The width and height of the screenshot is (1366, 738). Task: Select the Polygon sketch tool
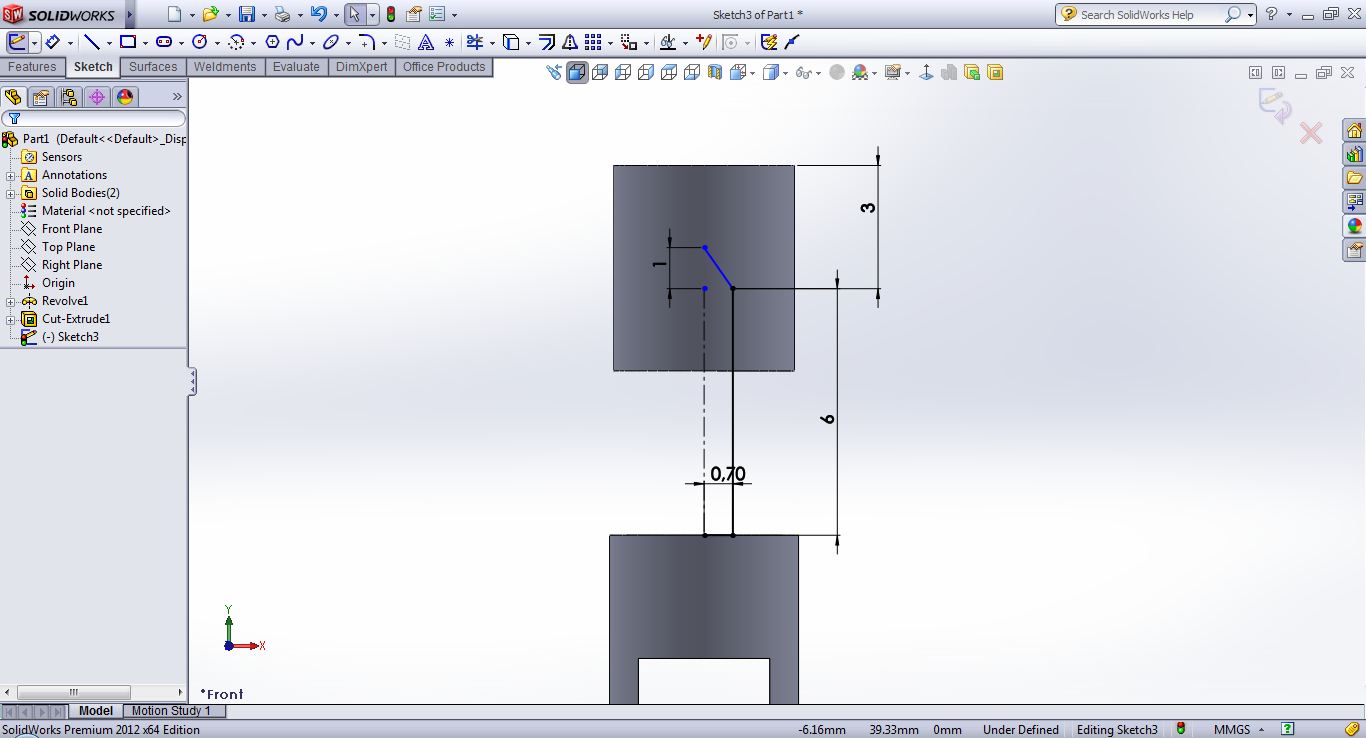(272, 42)
